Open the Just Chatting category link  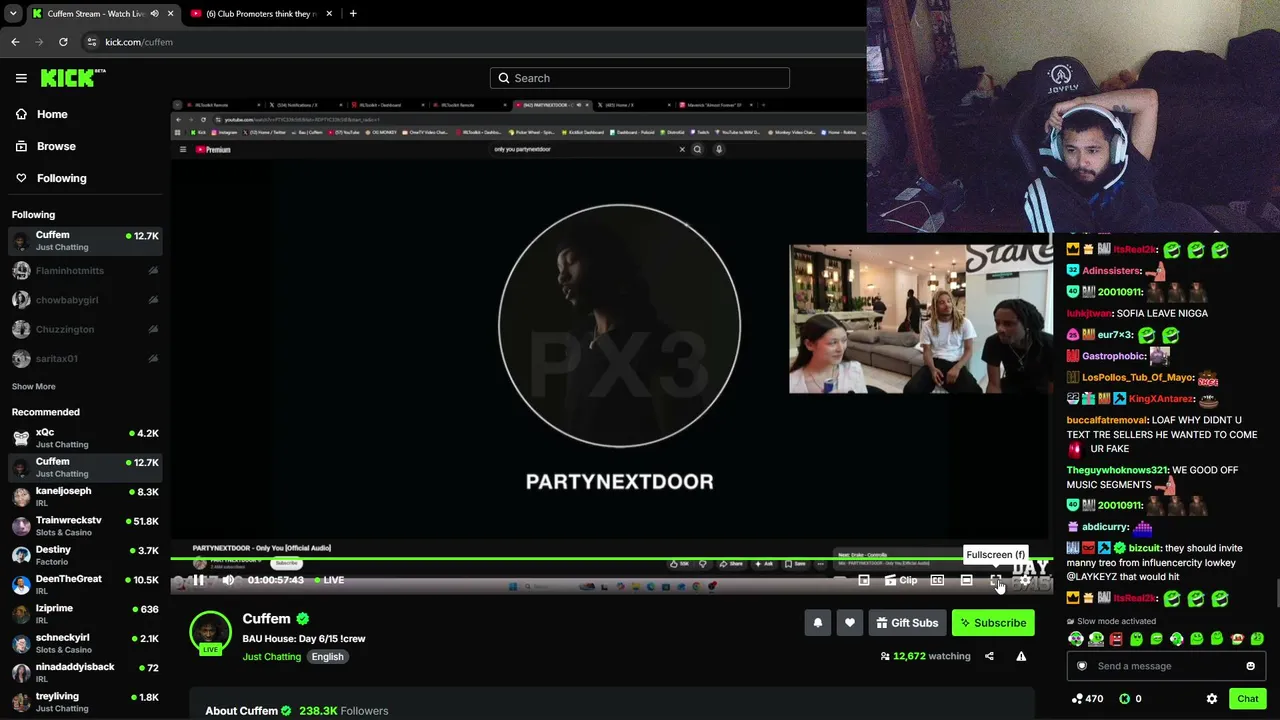pos(271,657)
